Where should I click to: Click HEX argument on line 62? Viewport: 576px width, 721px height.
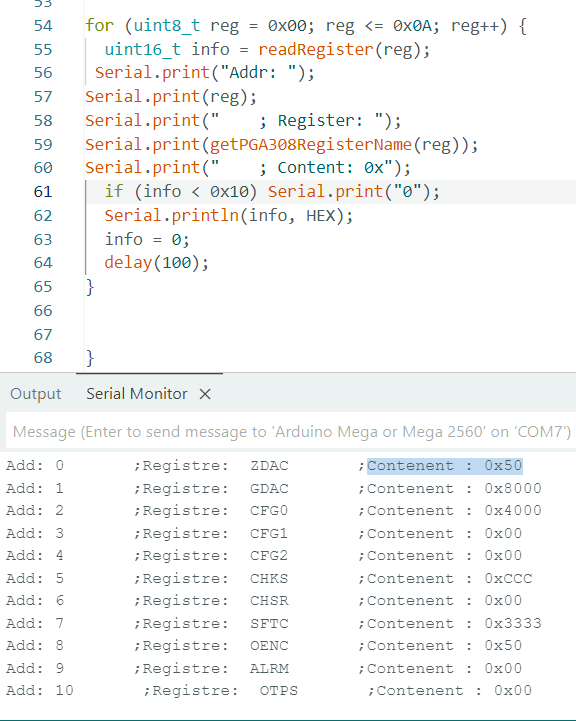coord(320,216)
